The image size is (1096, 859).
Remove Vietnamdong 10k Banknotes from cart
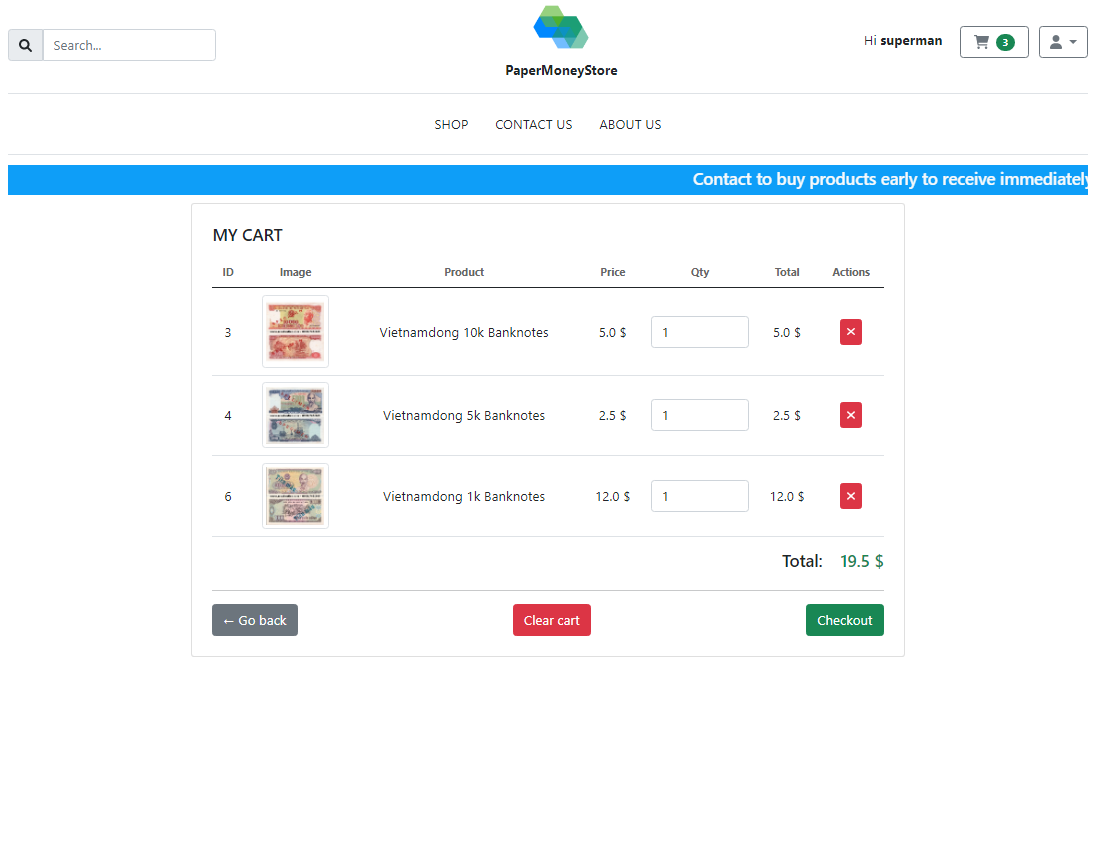[850, 331]
